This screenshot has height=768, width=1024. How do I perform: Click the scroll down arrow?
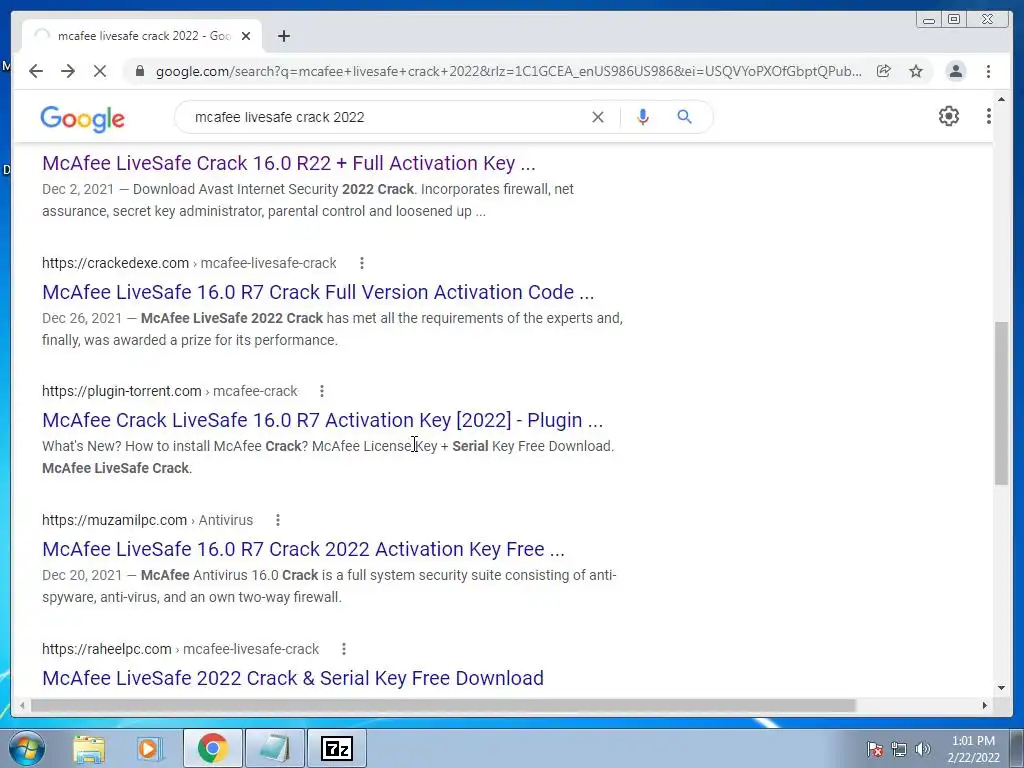[x=1001, y=688]
